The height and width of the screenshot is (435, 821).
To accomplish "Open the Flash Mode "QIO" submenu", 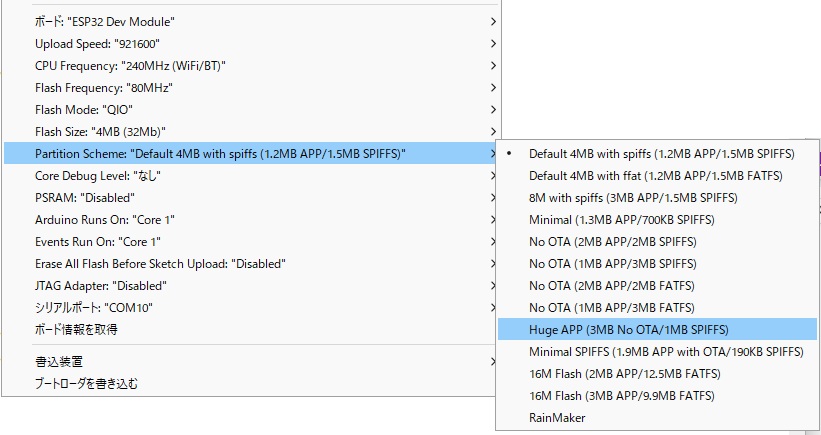I will 250,109.
